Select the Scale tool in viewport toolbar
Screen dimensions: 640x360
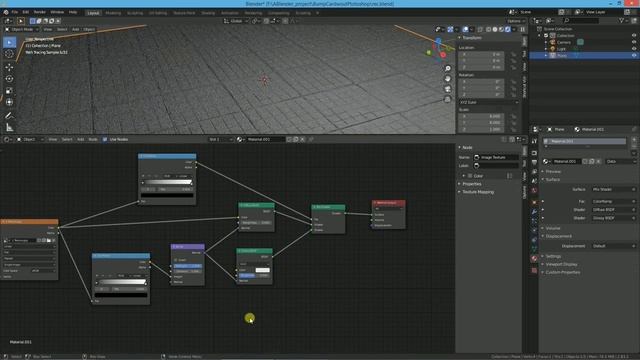tap(9, 91)
